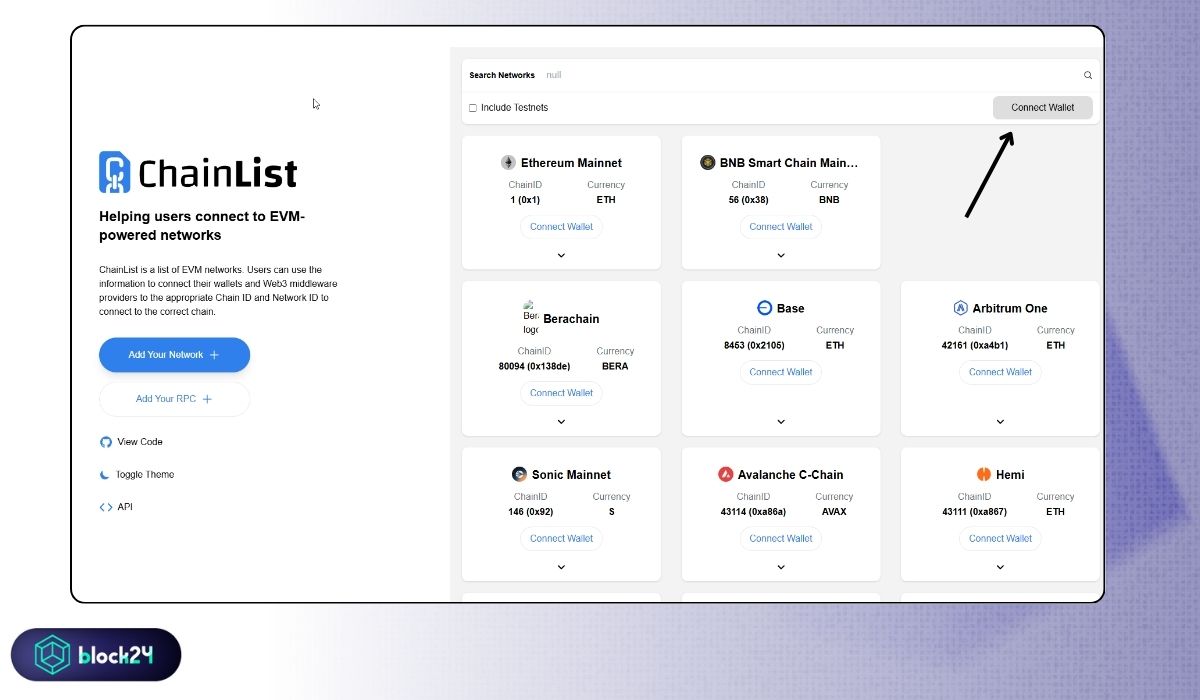Click the Ethereum Mainnet title text
Screen dimensions: 1200x700
click(x=571, y=163)
